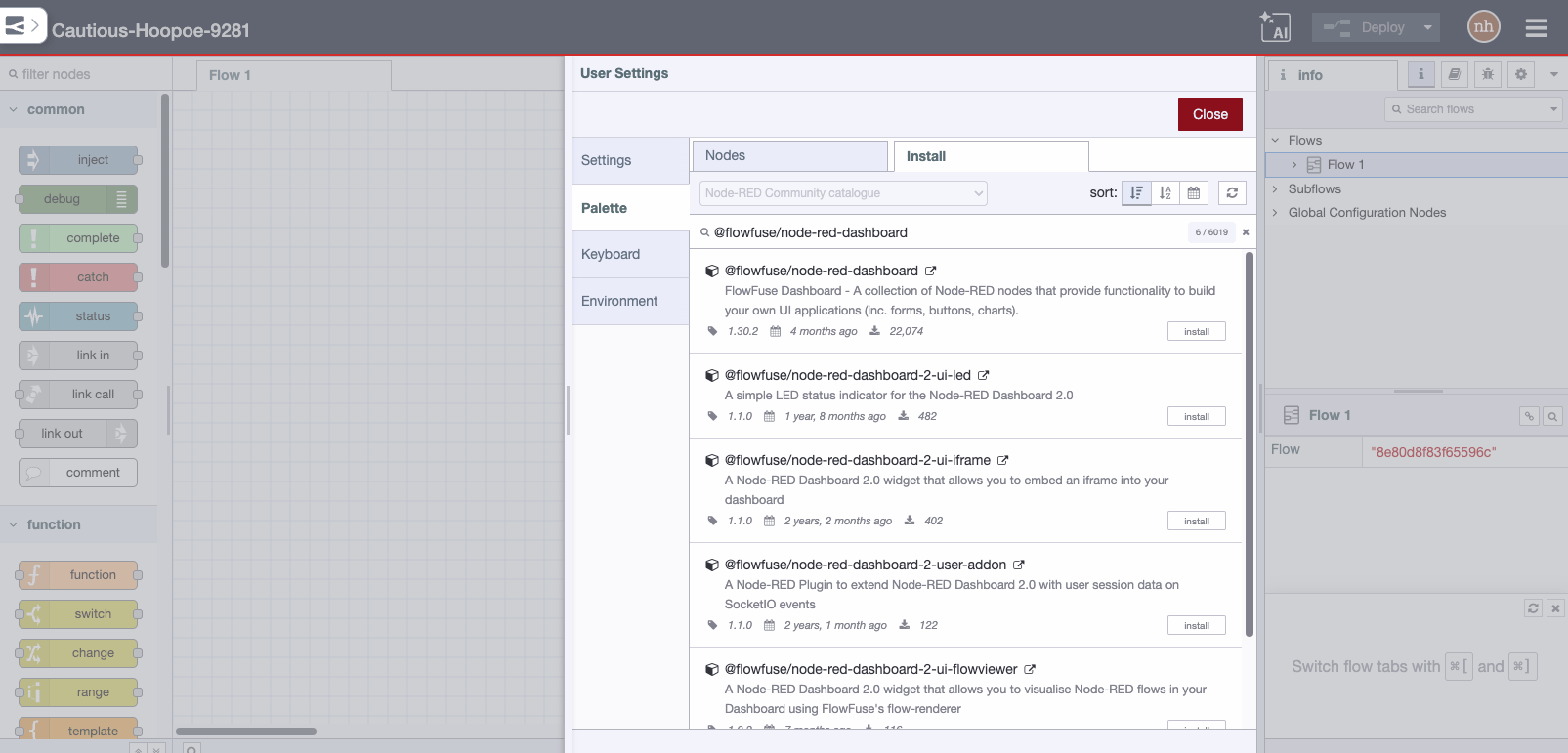This screenshot has width=1568, height=753.
Task: Open the Settings section
Action: click(x=630, y=160)
